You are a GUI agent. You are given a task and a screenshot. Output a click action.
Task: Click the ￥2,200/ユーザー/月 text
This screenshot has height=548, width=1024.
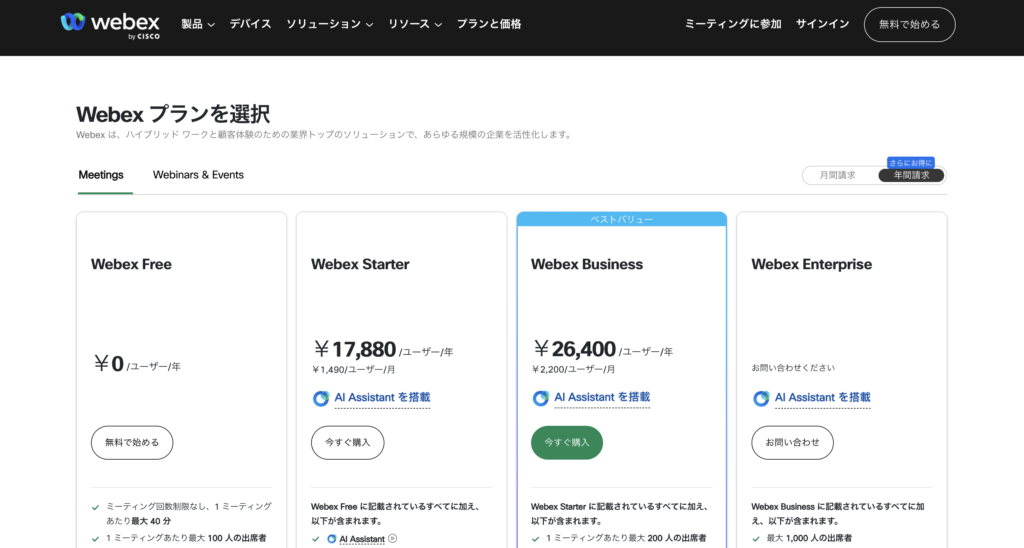(573, 369)
